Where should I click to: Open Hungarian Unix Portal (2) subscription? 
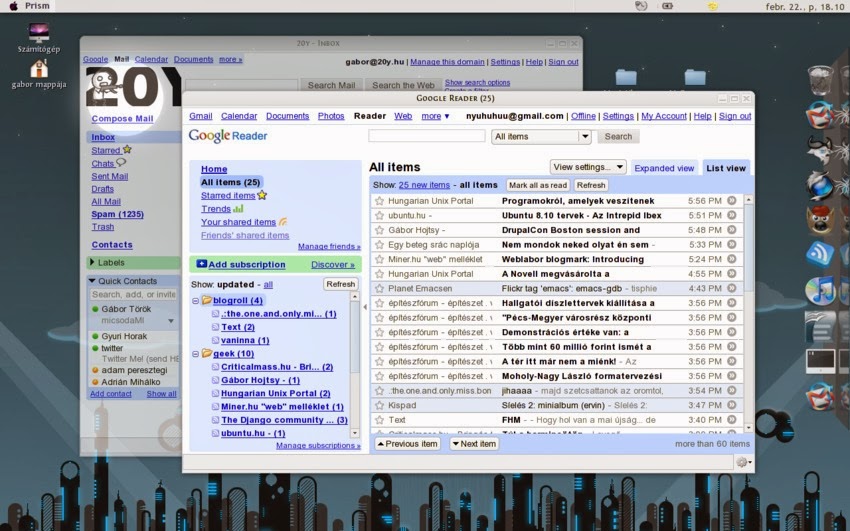(275, 393)
